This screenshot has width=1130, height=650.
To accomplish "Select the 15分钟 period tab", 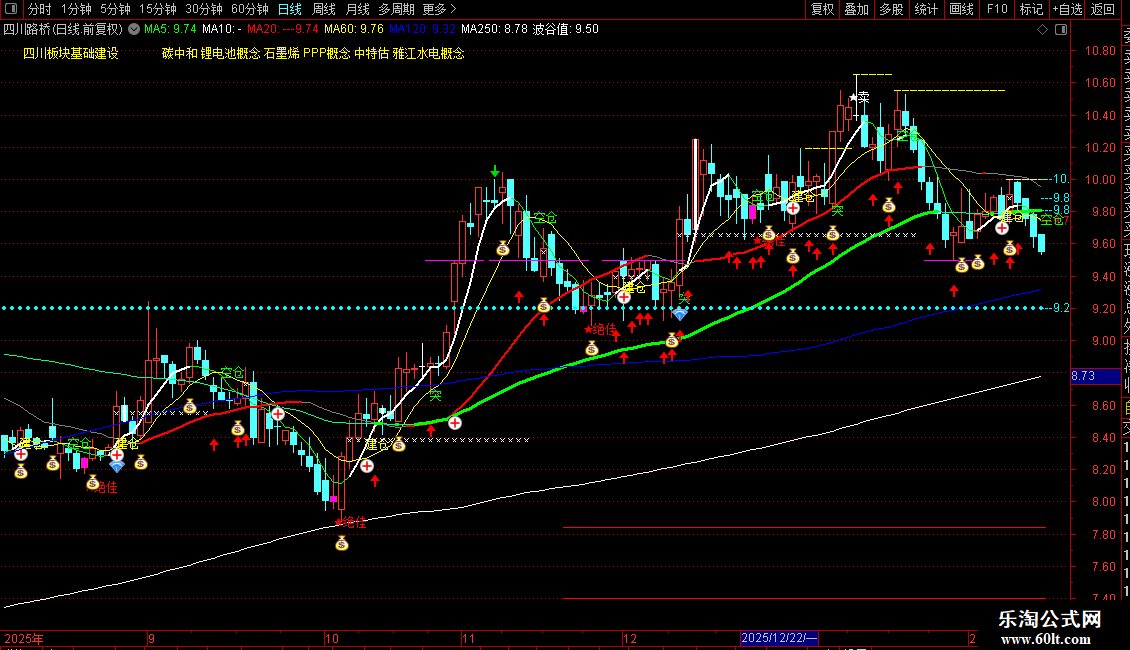I will pos(158,9).
